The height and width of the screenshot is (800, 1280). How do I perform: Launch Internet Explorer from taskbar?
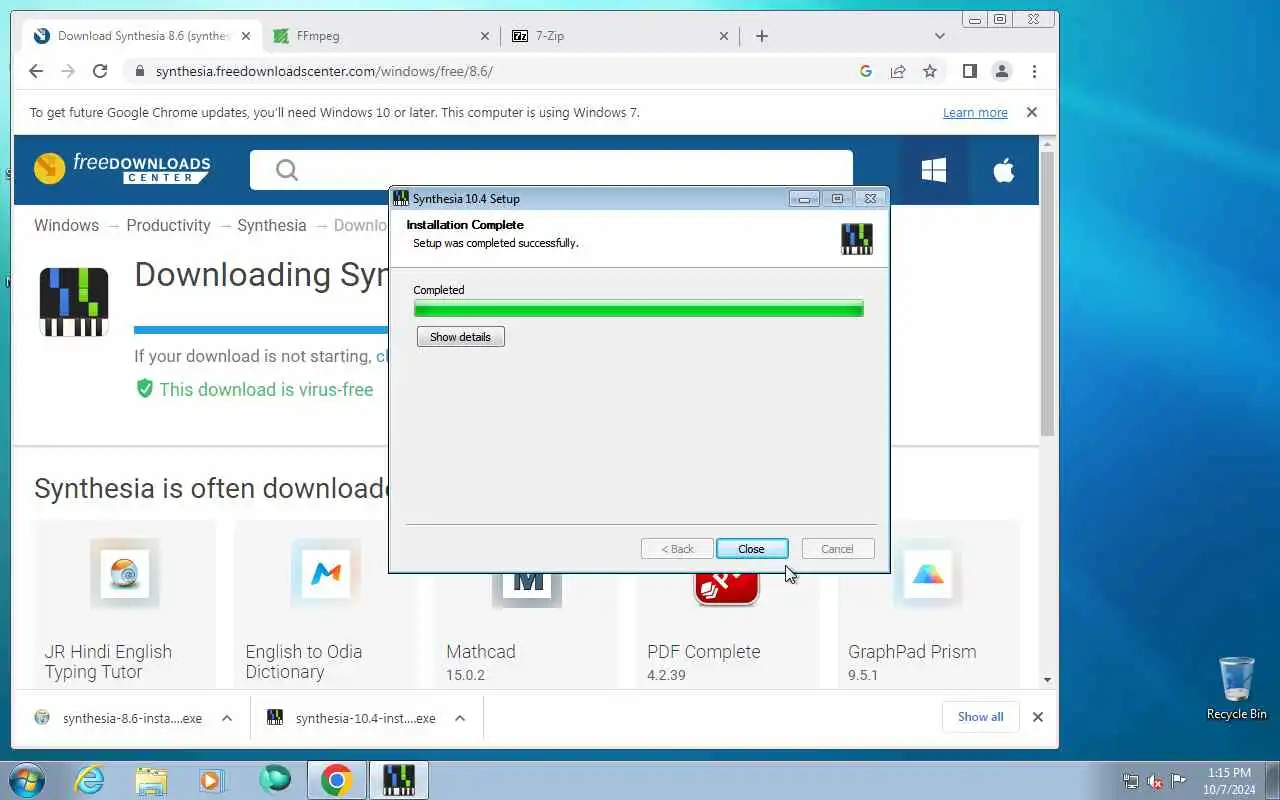coord(90,780)
